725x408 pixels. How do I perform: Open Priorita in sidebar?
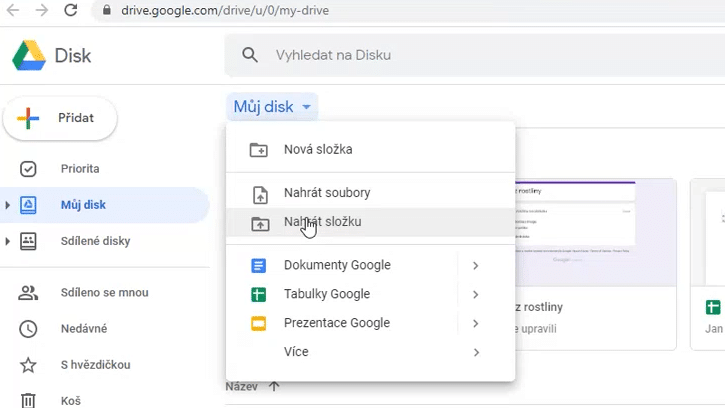pos(80,168)
